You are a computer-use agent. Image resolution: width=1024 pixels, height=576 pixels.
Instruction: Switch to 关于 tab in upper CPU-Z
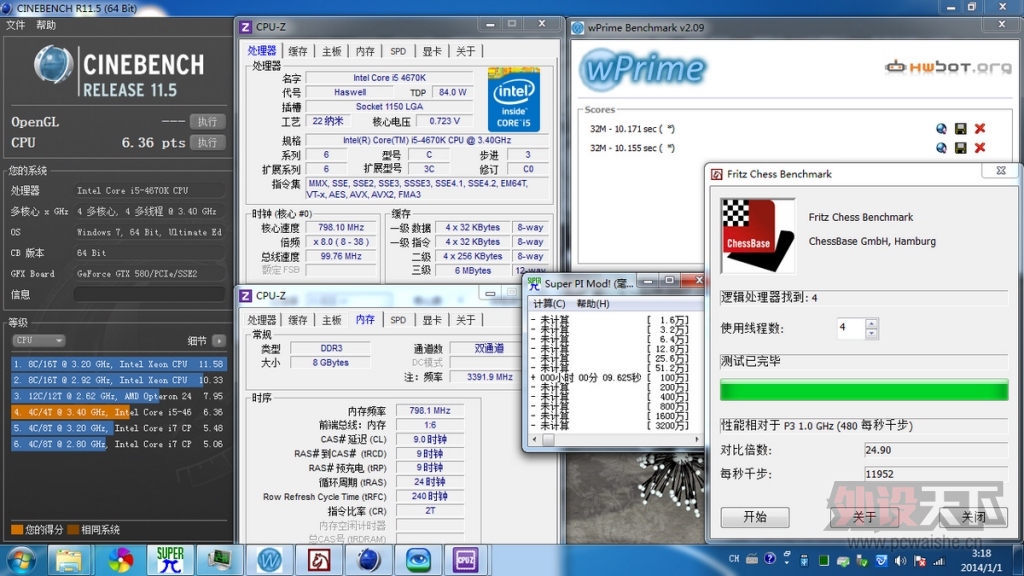tap(466, 51)
